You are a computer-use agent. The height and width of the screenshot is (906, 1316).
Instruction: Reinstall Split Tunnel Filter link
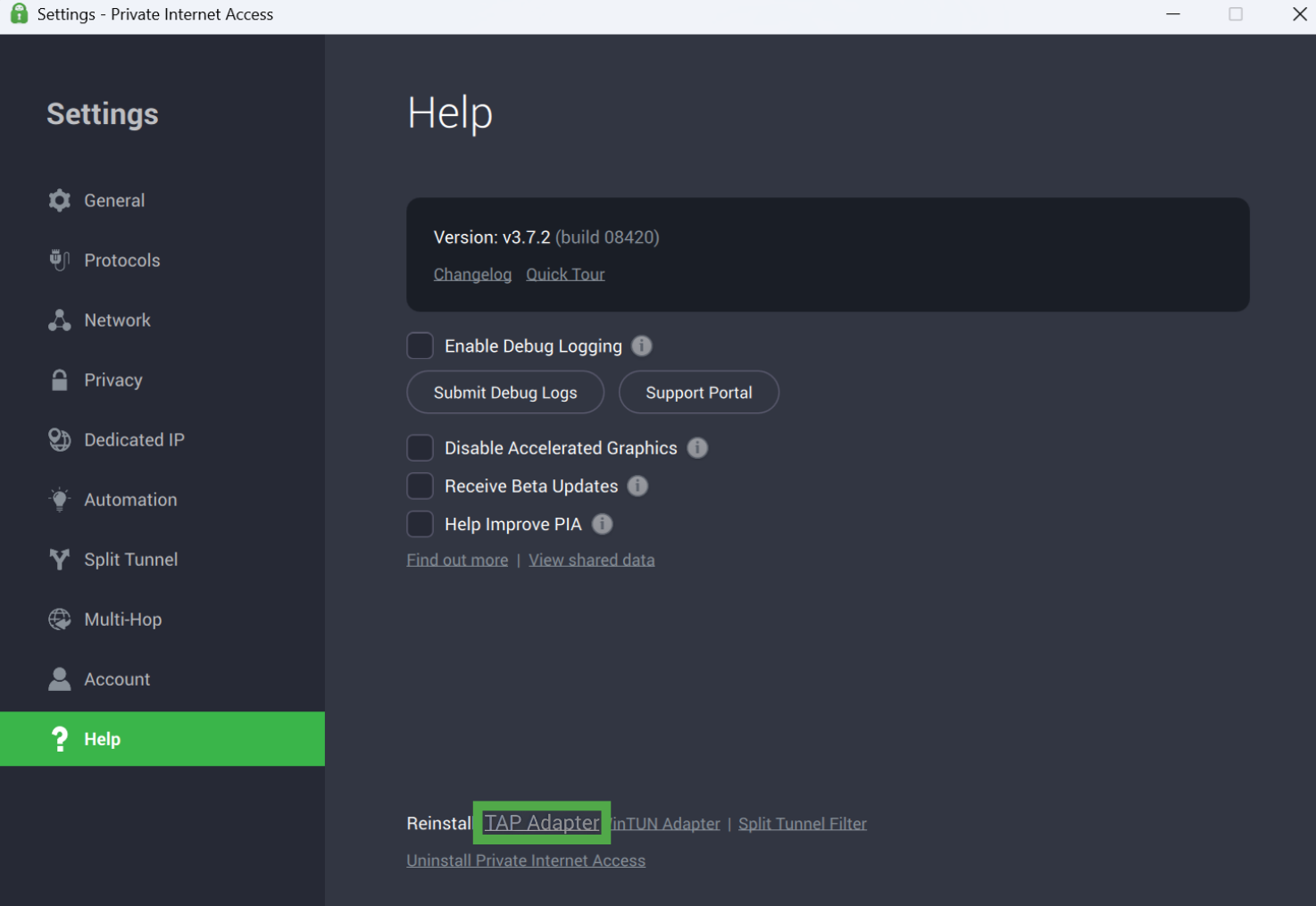tap(803, 824)
